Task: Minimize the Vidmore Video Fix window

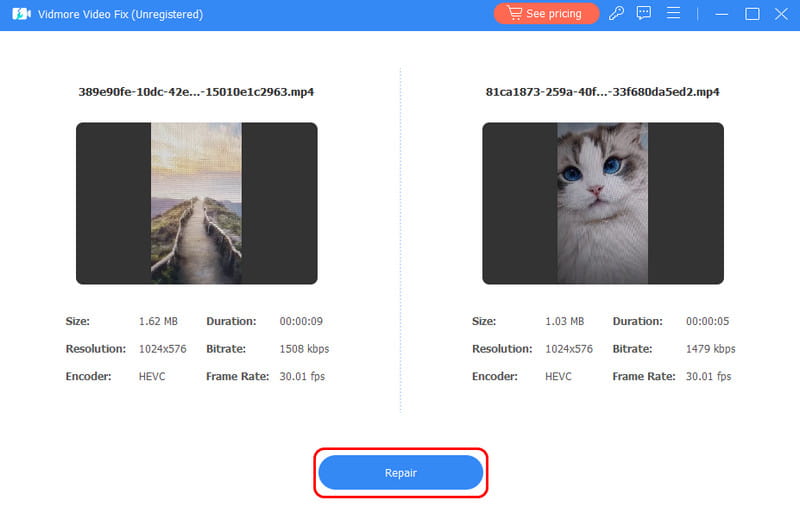Action: (x=721, y=14)
